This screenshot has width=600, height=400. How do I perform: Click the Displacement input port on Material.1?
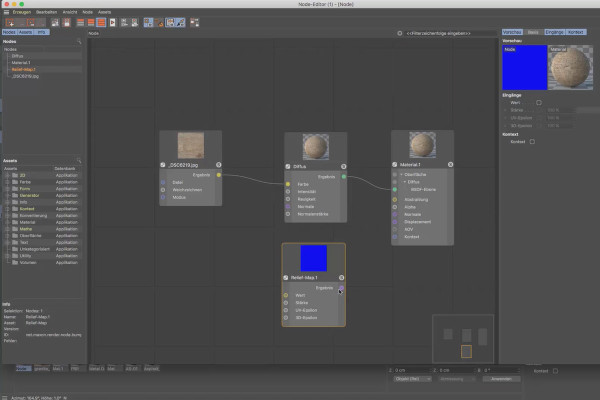point(395,222)
